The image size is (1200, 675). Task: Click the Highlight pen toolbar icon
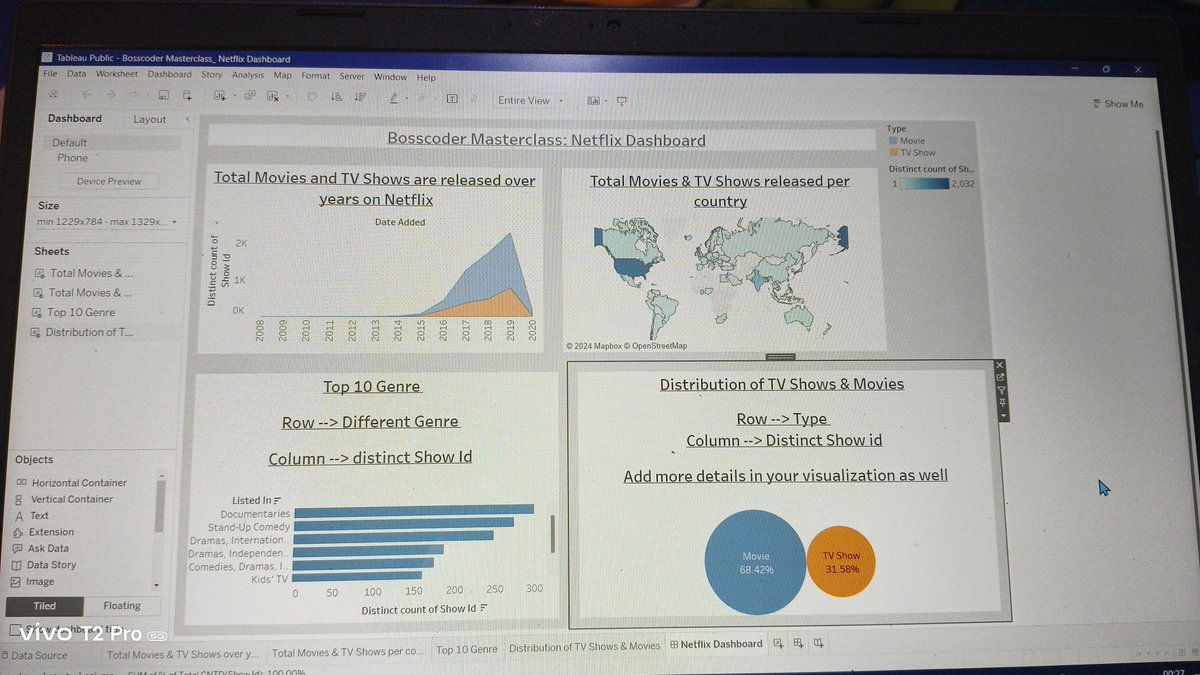point(393,98)
